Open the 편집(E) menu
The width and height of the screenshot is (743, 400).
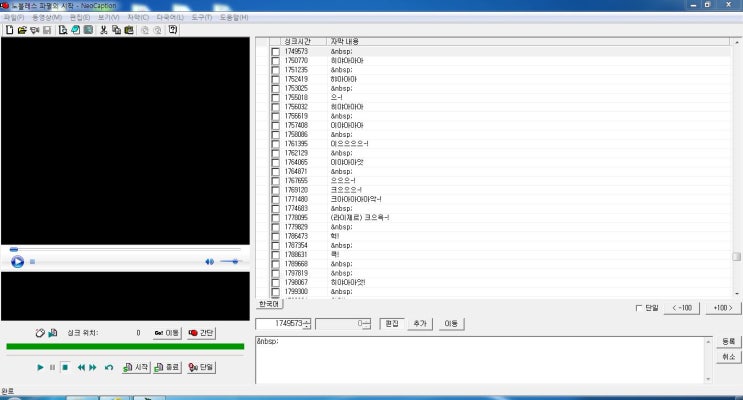click(80, 17)
